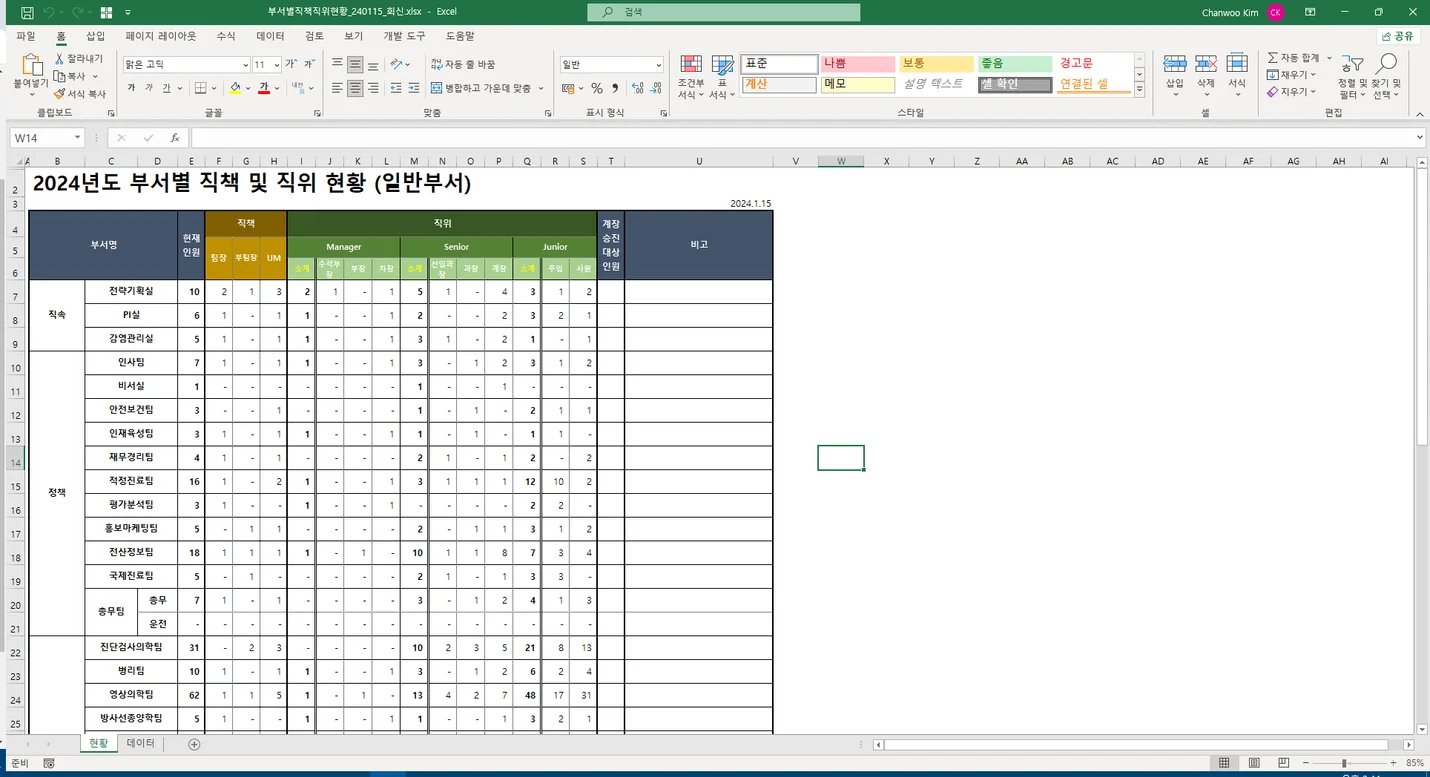Decrease cell indent

click(396, 88)
